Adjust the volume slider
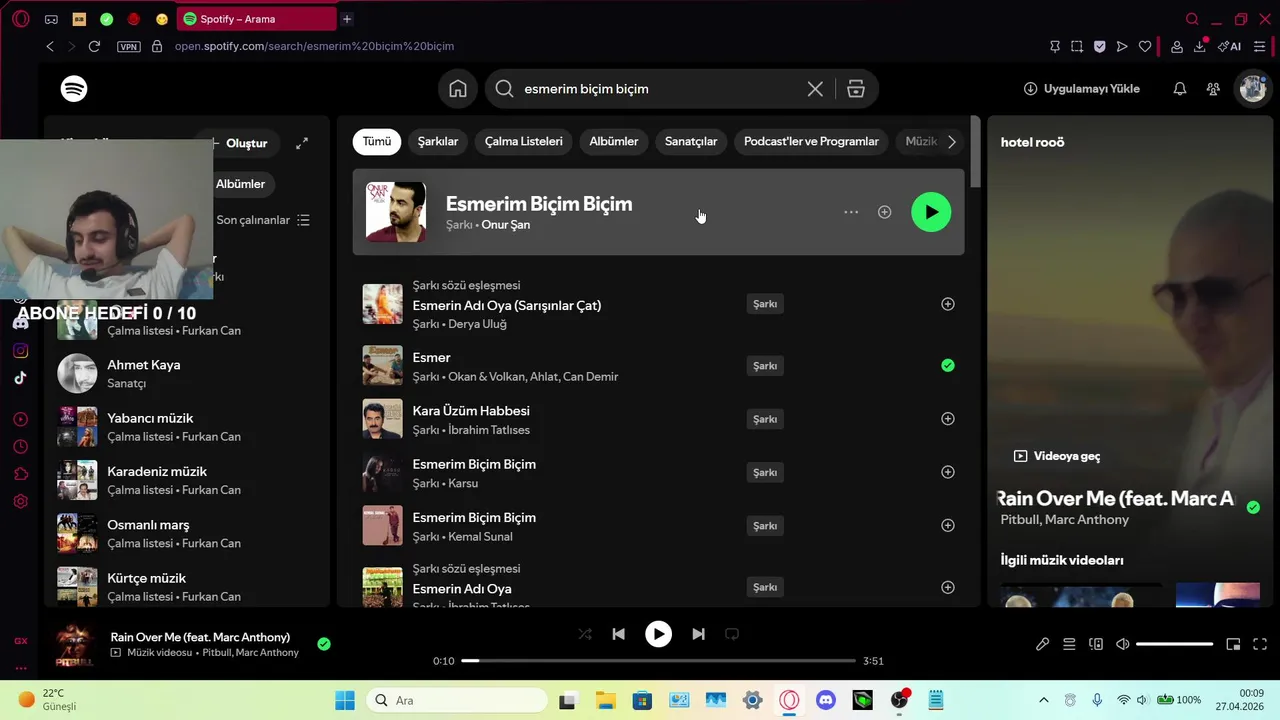The width and height of the screenshot is (1280, 720). click(1175, 644)
